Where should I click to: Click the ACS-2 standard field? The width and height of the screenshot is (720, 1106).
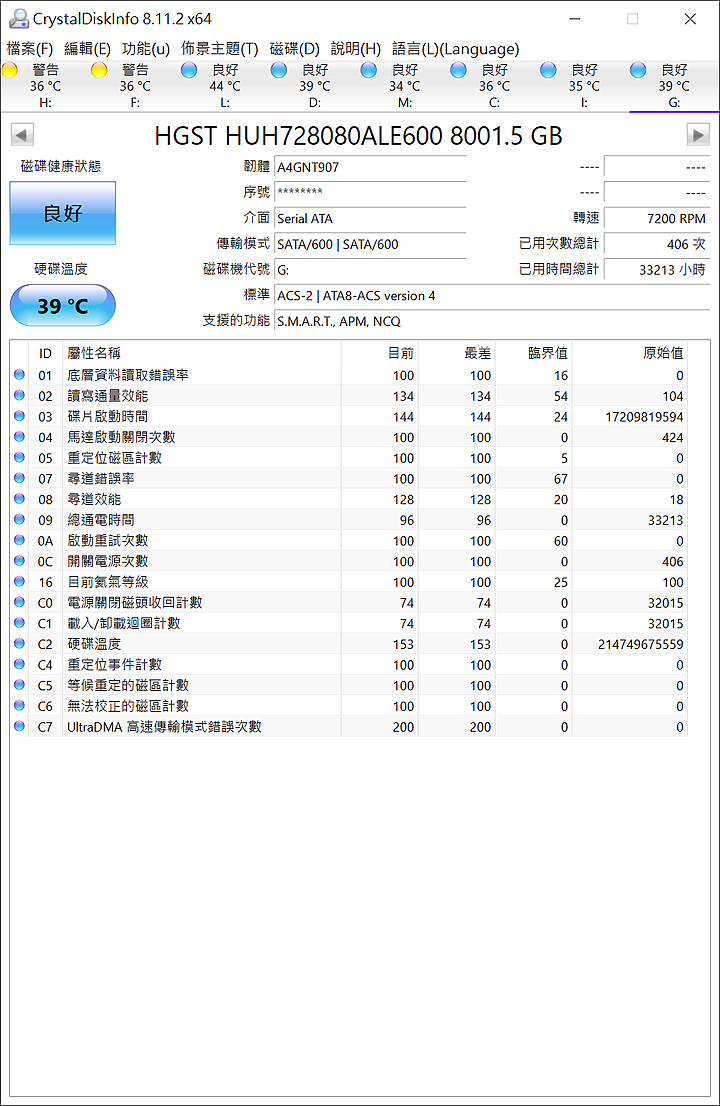492,296
